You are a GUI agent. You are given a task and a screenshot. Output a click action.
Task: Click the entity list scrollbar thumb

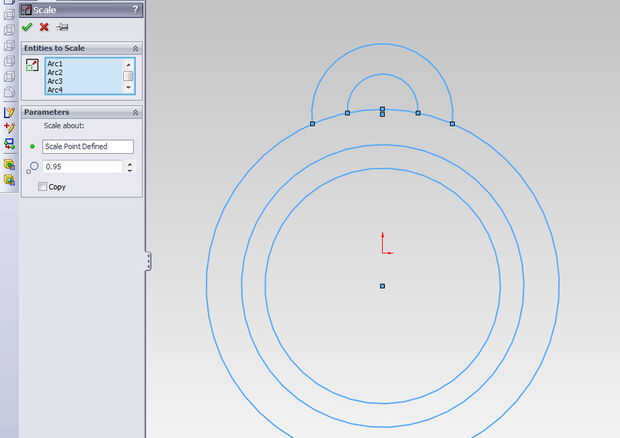[128, 76]
